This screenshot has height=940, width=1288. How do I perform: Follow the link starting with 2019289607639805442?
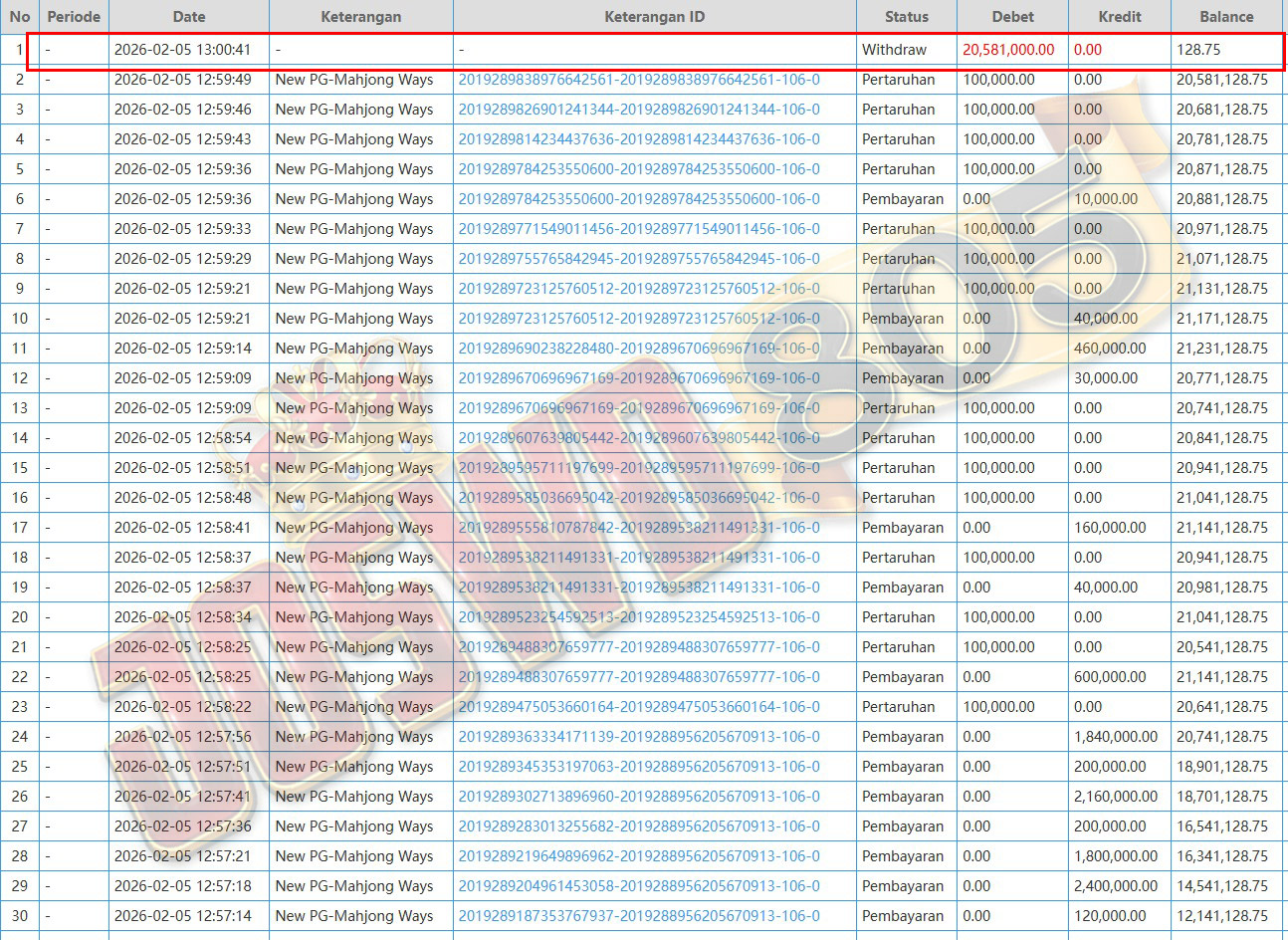pyautogui.click(x=639, y=438)
